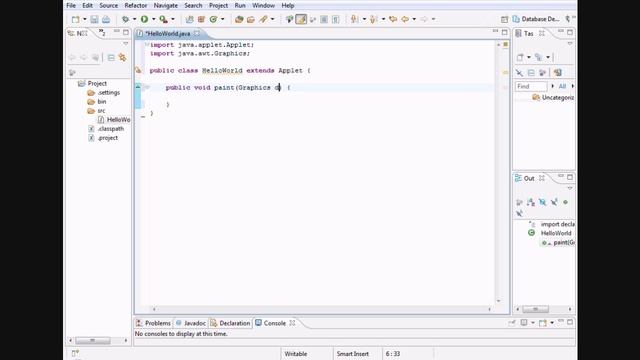
Task: Open the New Java Class dropdown arrow
Action: (222, 19)
